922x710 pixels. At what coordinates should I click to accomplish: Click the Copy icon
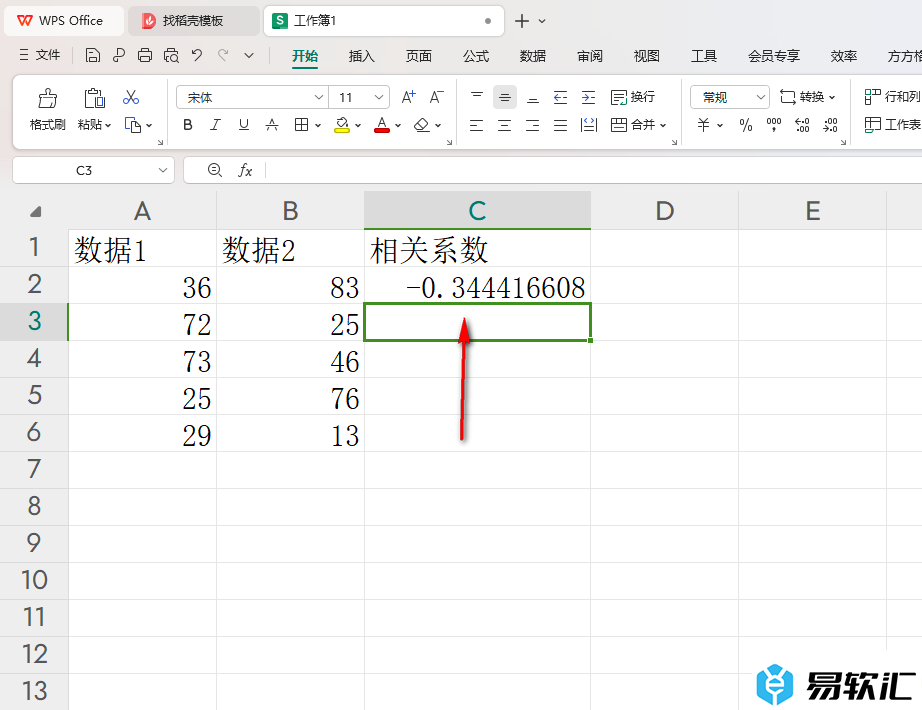pyautogui.click(x=132, y=125)
